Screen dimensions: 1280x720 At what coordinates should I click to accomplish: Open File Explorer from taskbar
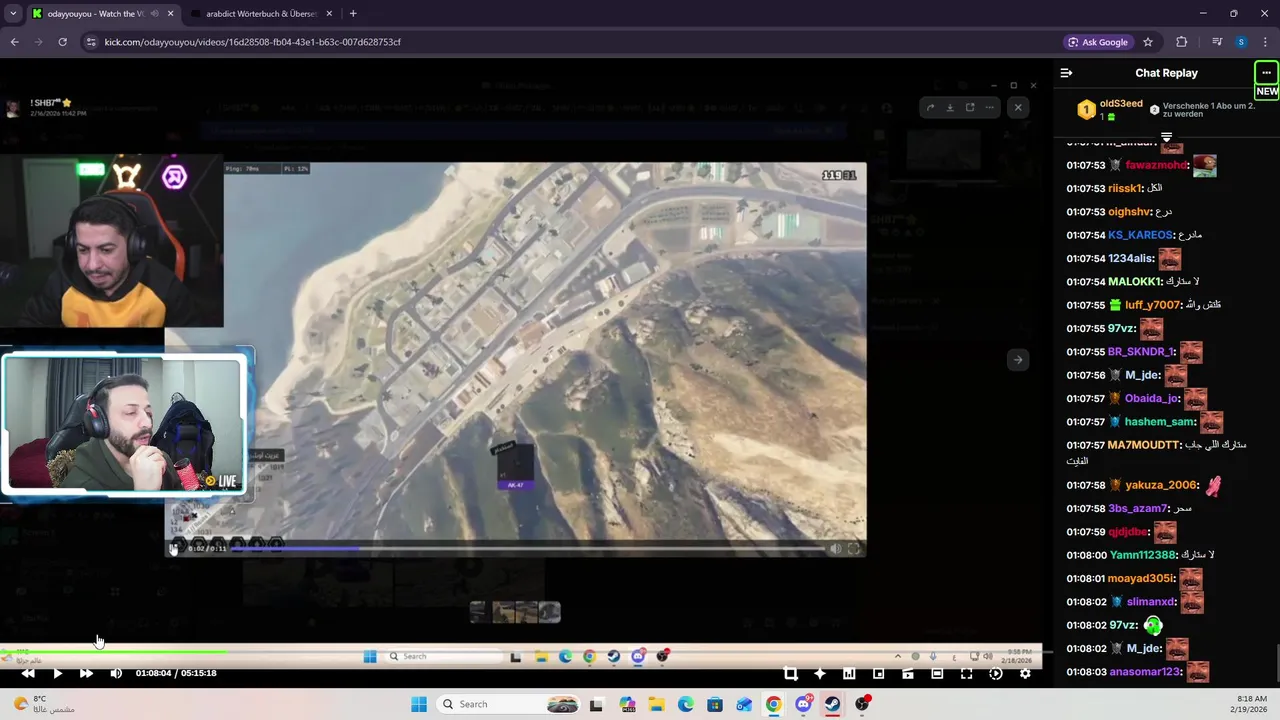[x=657, y=705]
